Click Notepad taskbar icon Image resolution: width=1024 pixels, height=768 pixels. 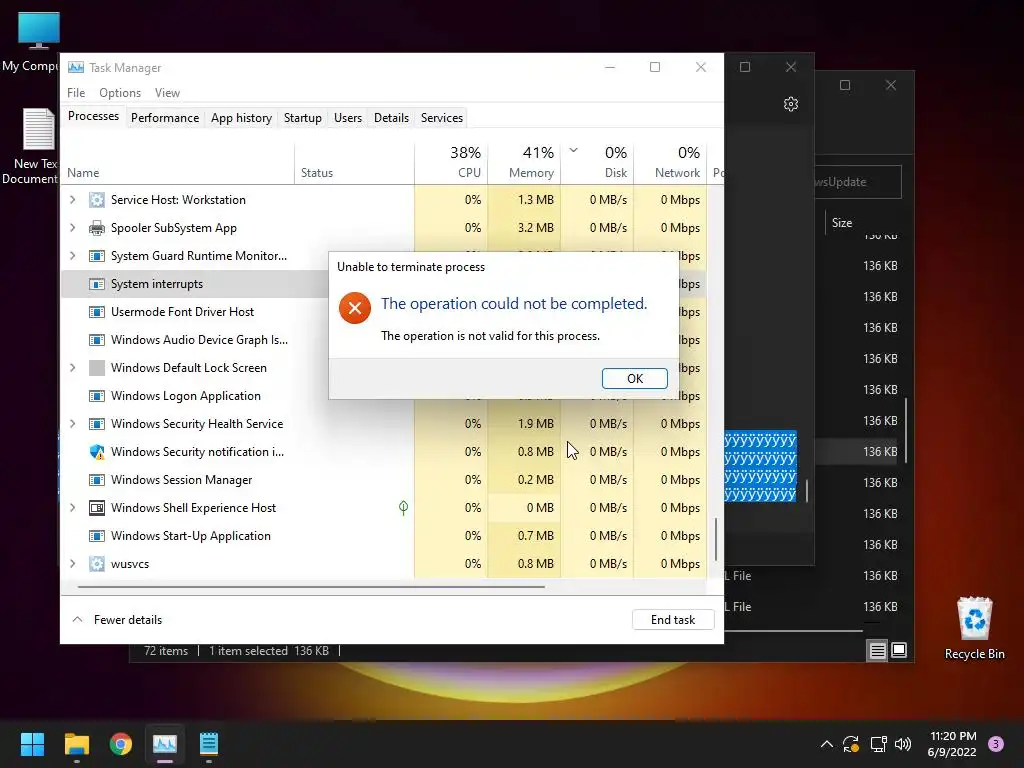coord(208,744)
